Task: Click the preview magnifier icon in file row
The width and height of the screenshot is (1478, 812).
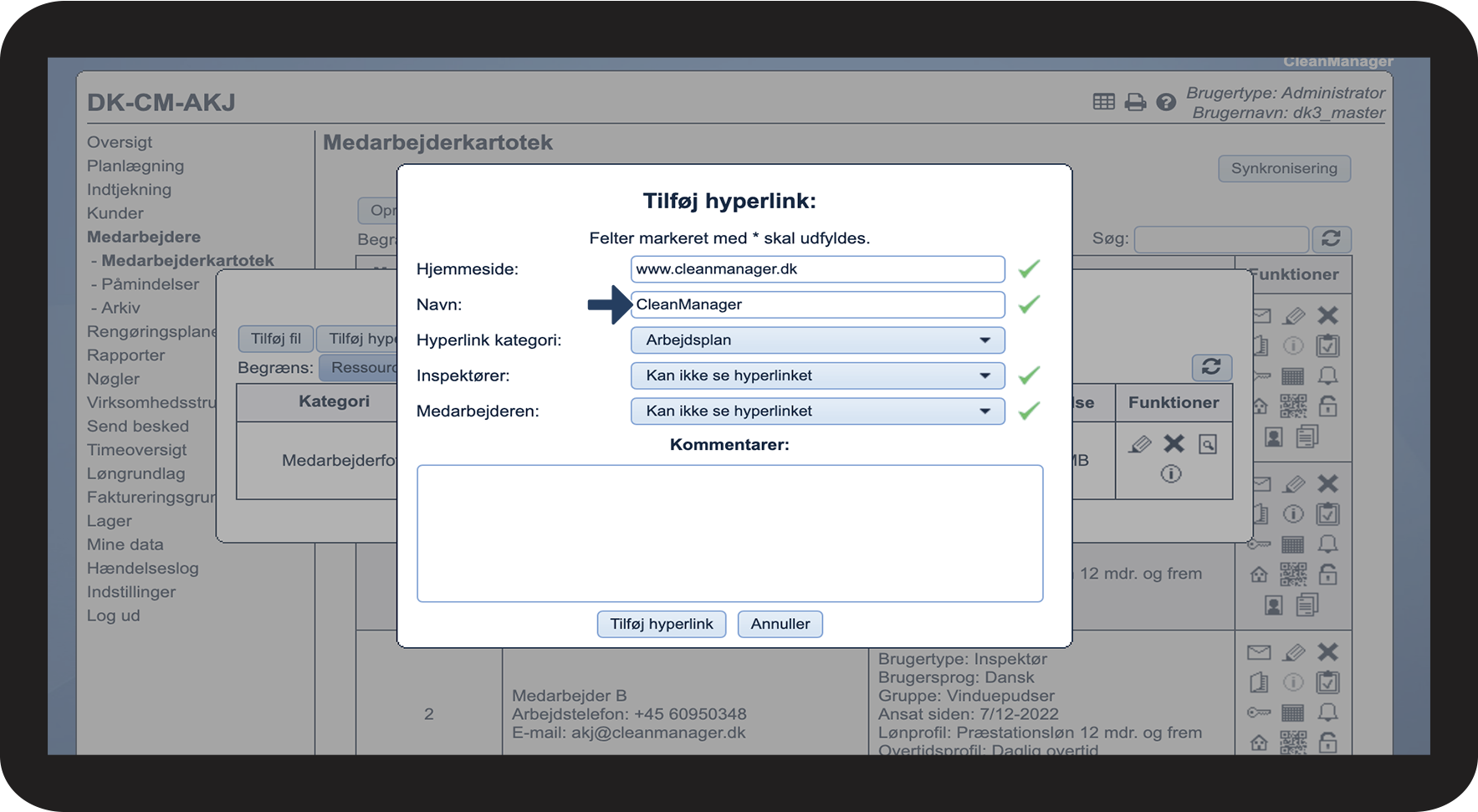Action: pyautogui.click(x=1208, y=444)
